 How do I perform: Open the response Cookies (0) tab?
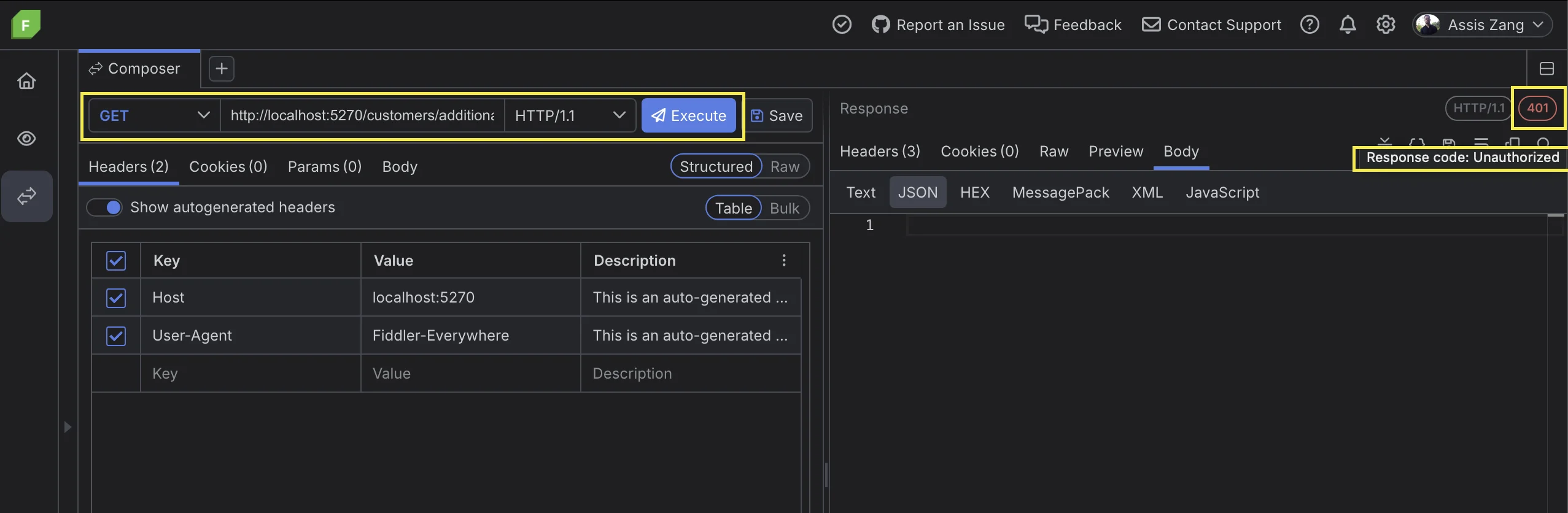point(980,151)
